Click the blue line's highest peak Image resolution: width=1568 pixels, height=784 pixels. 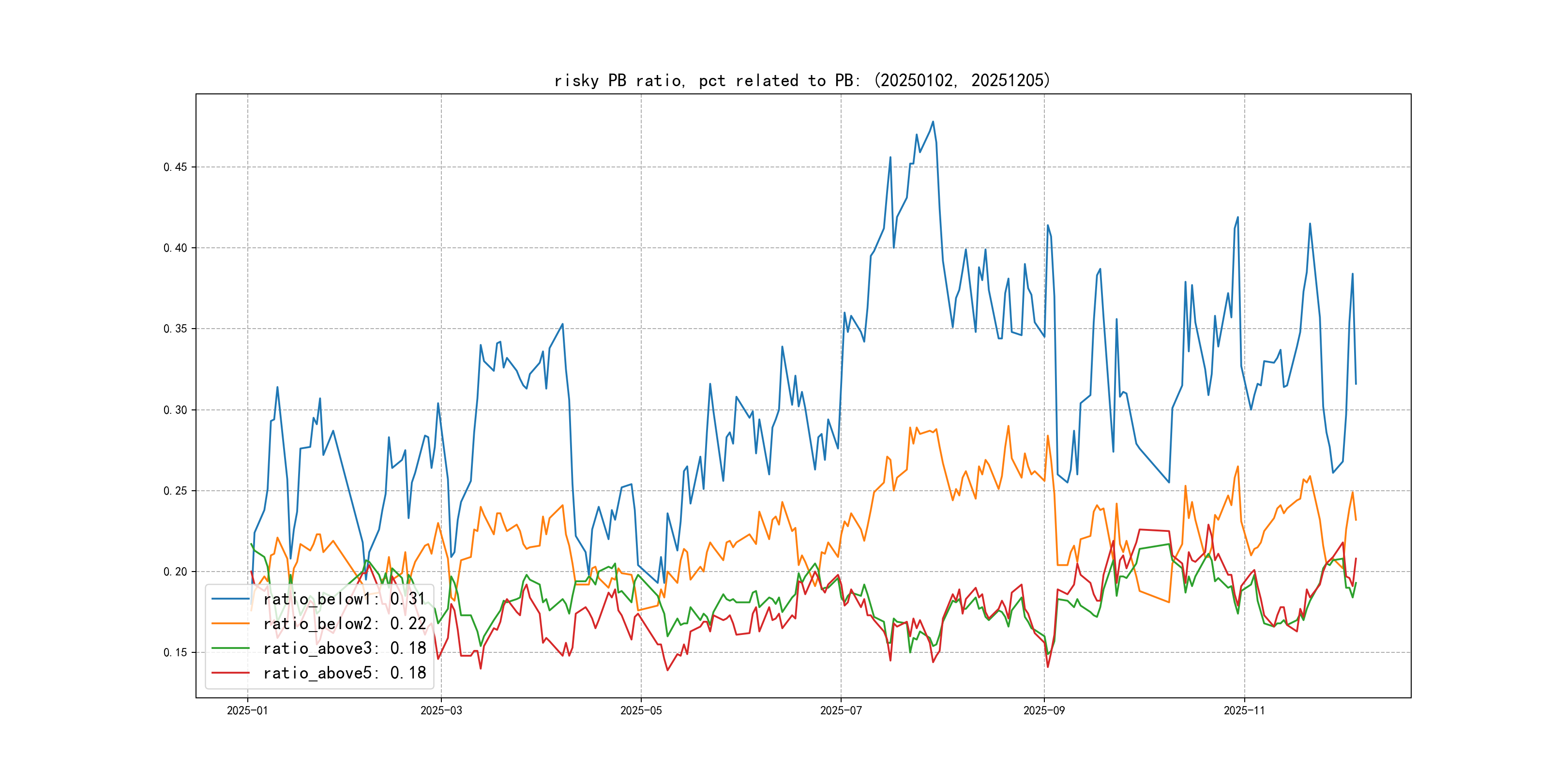[x=933, y=122]
